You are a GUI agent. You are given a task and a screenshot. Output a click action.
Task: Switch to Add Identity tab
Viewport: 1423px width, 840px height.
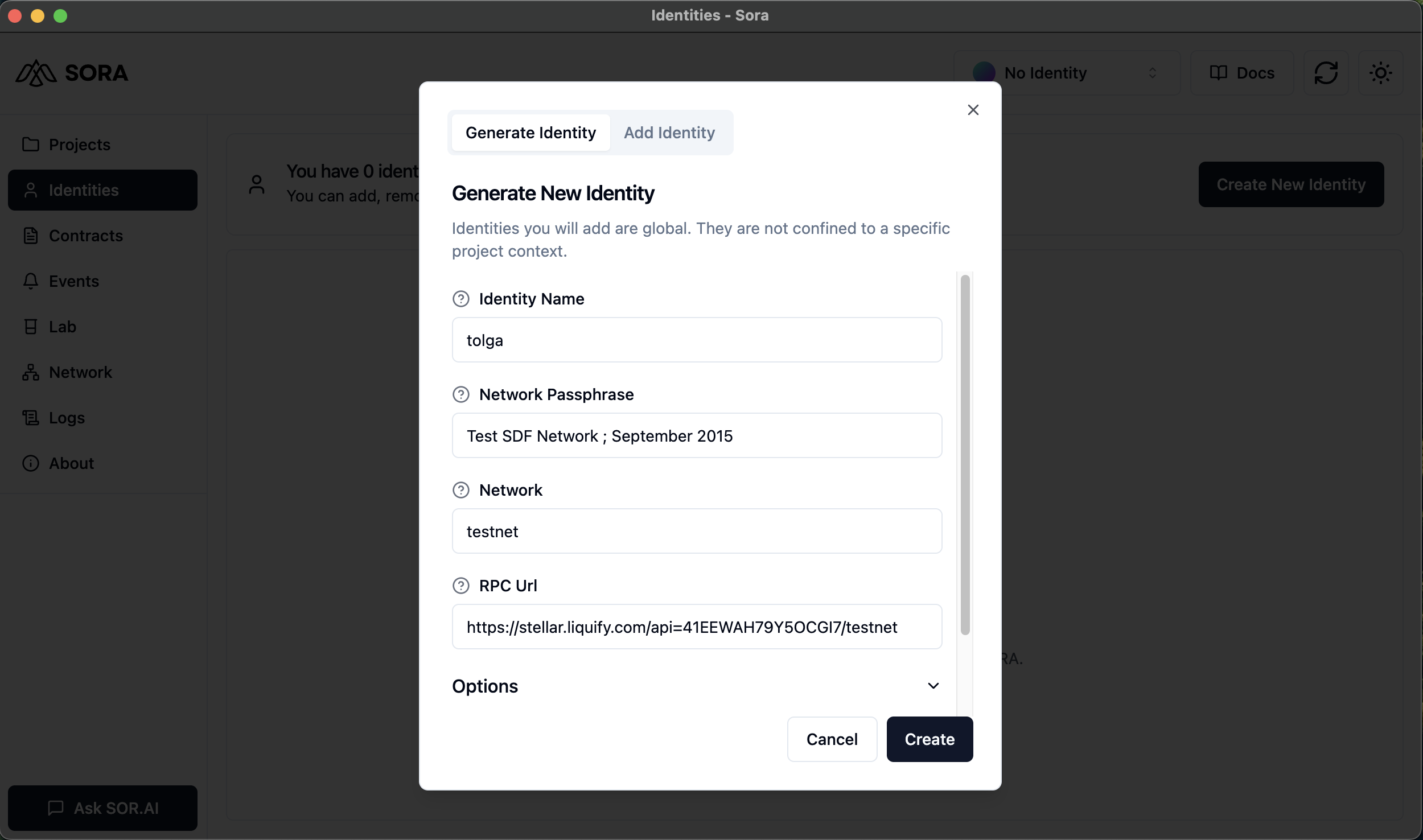tap(669, 131)
